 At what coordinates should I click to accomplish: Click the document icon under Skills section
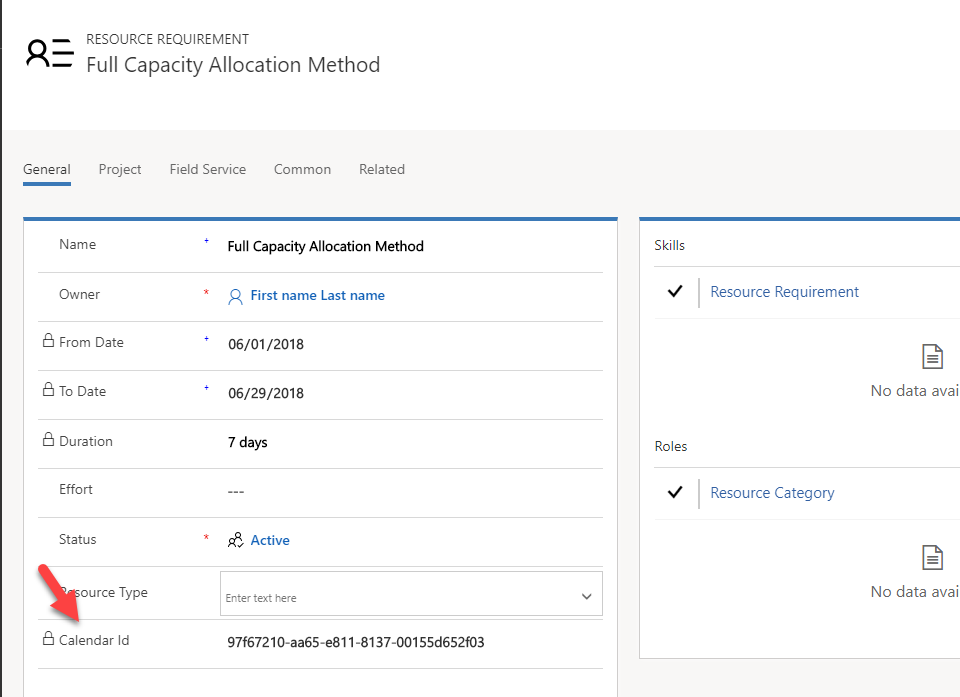[x=932, y=356]
